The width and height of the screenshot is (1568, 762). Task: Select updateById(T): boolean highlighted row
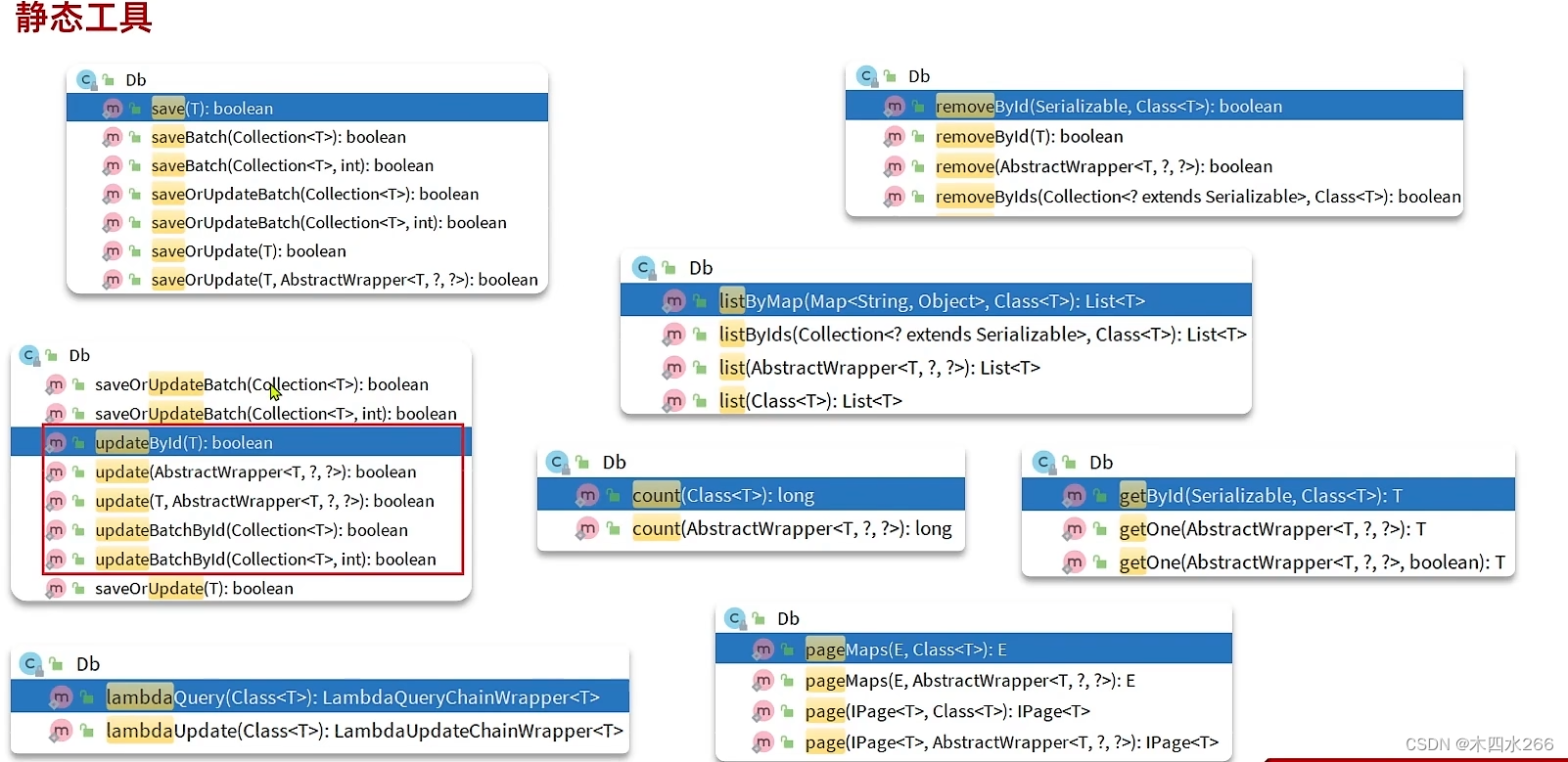point(241,442)
